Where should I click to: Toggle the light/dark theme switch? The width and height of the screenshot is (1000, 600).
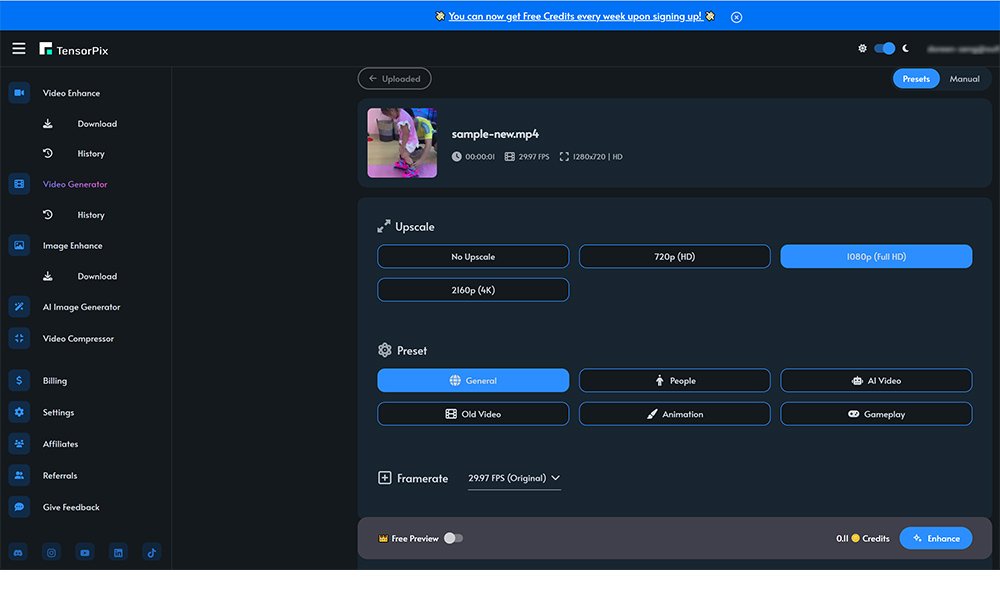click(884, 48)
